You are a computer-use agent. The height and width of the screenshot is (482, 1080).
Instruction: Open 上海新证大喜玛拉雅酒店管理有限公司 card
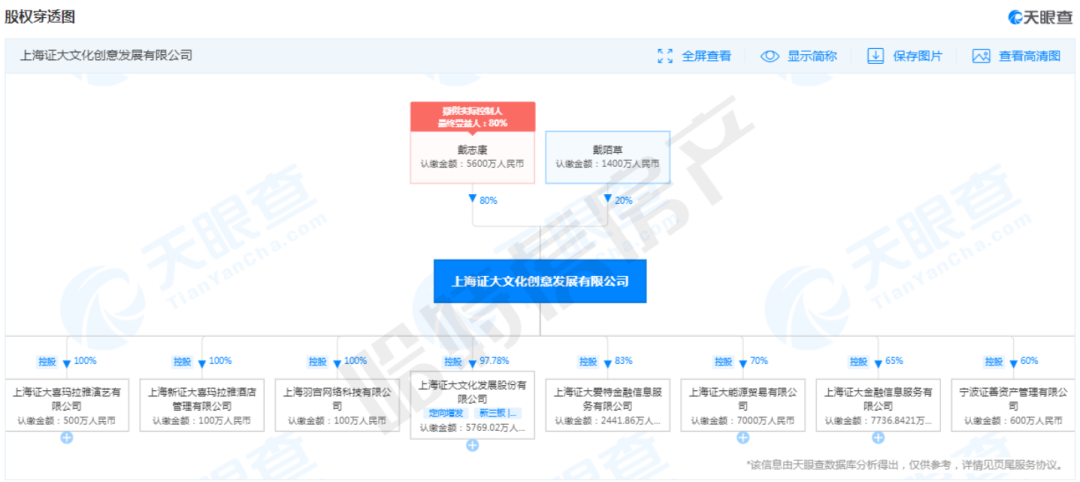pos(201,405)
